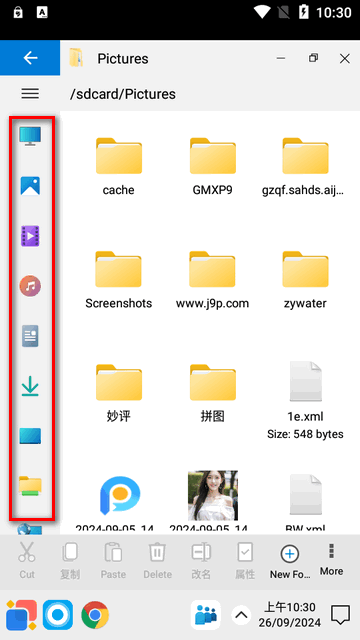Click the 改名 rename tool
360x640 pixels.
(201, 561)
